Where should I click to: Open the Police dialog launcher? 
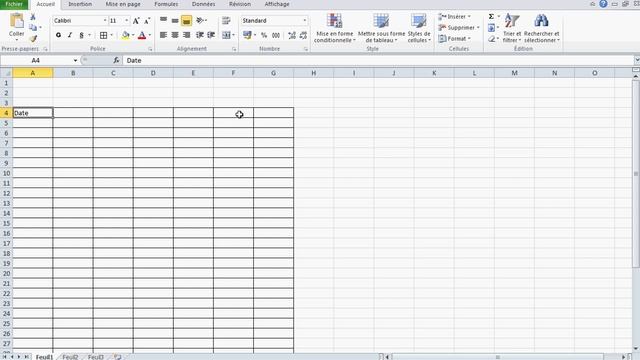click(x=150, y=49)
